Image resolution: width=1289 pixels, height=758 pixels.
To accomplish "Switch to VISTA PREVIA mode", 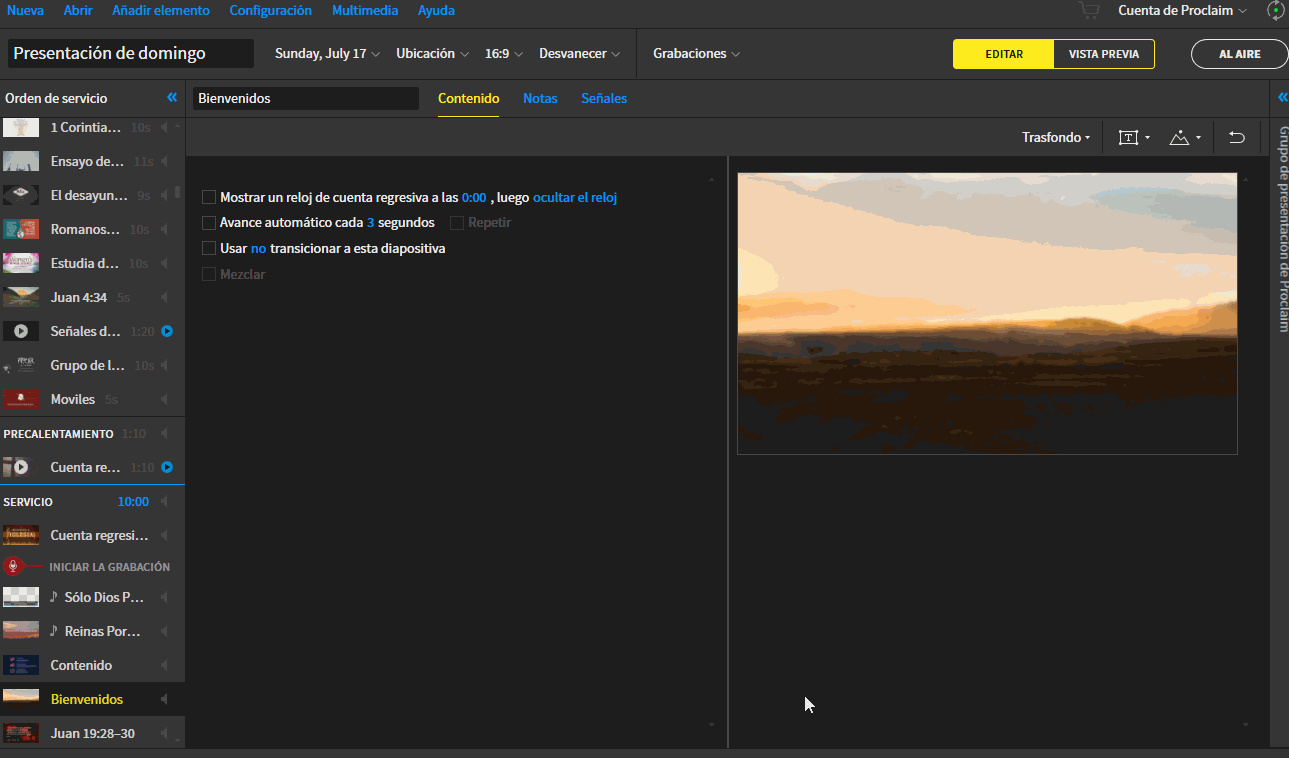I will point(1103,54).
